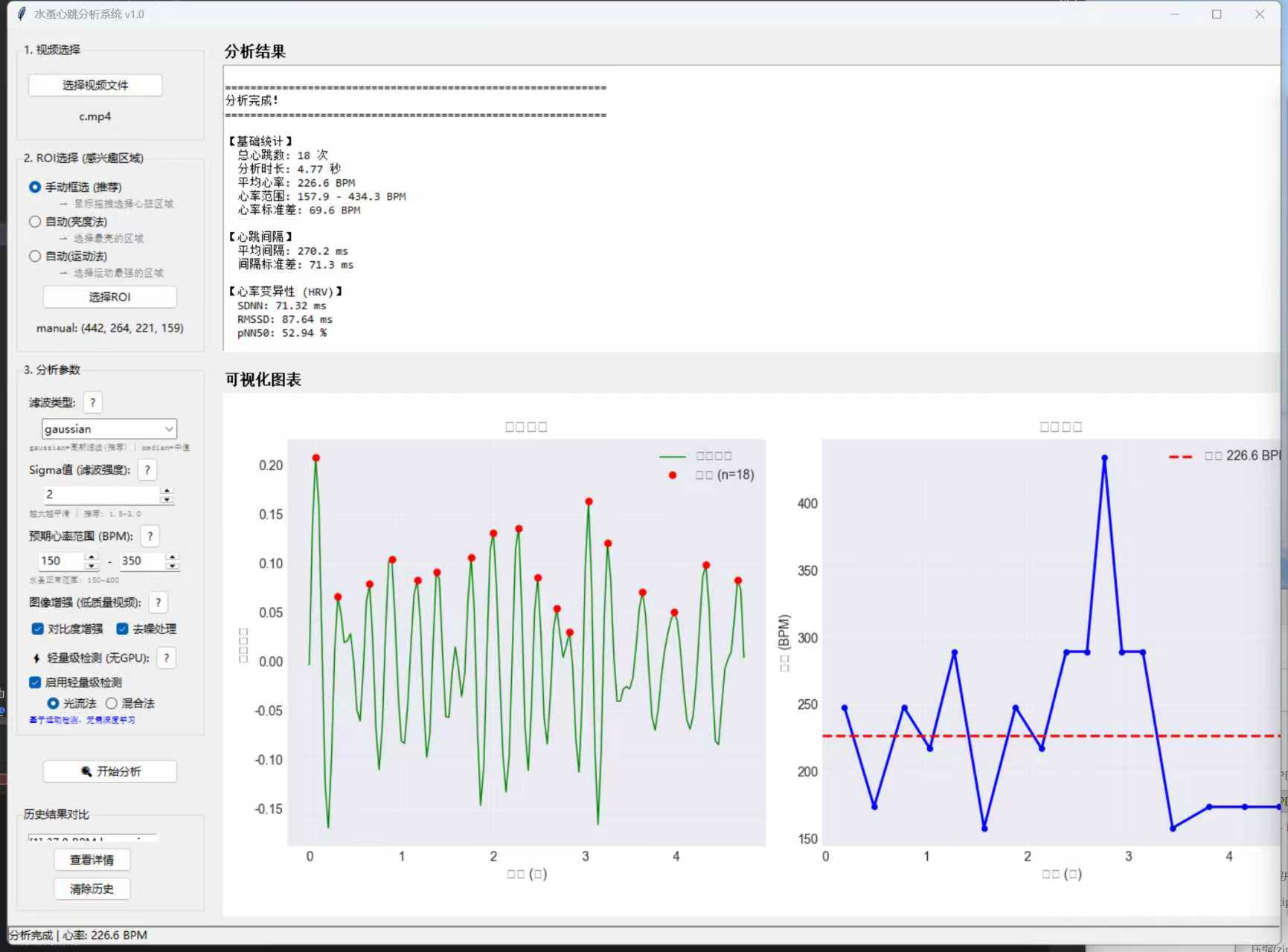The image size is (1288, 952).
Task: Select the 自动(亮度法) ROI option
Action: pyautogui.click(x=35, y=222)
